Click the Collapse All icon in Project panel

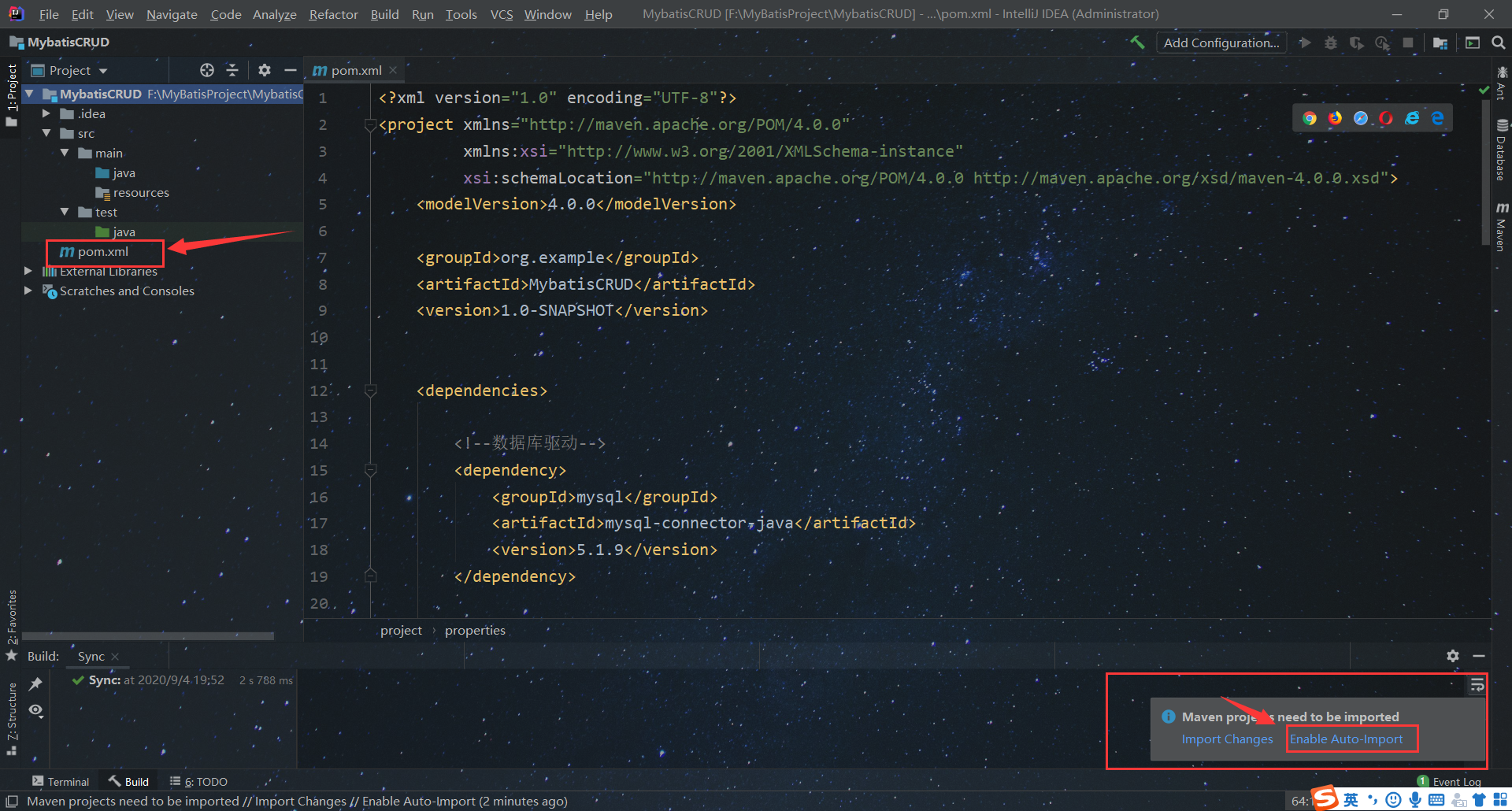(x=232, y=70)
